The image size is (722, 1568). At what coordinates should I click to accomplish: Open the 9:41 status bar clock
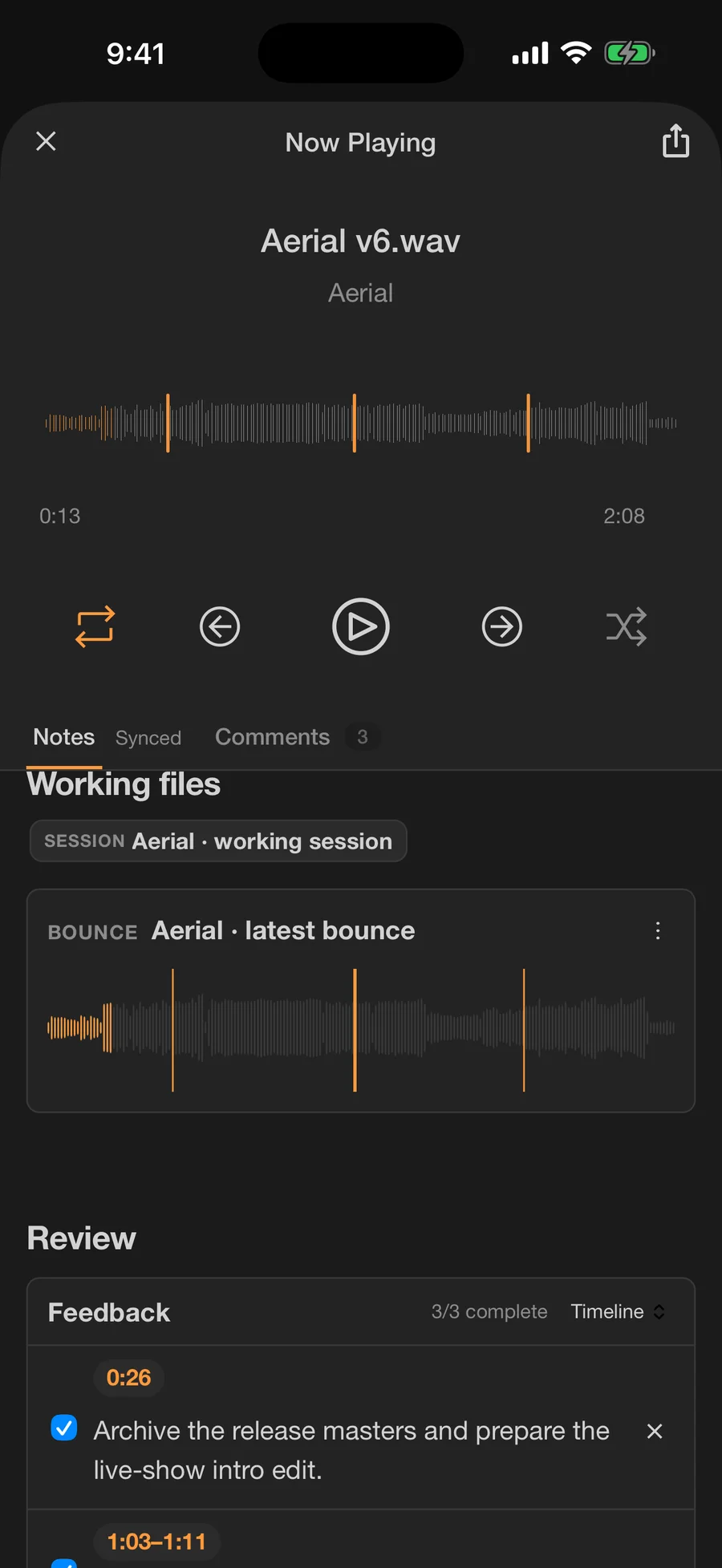coord(136,54)
